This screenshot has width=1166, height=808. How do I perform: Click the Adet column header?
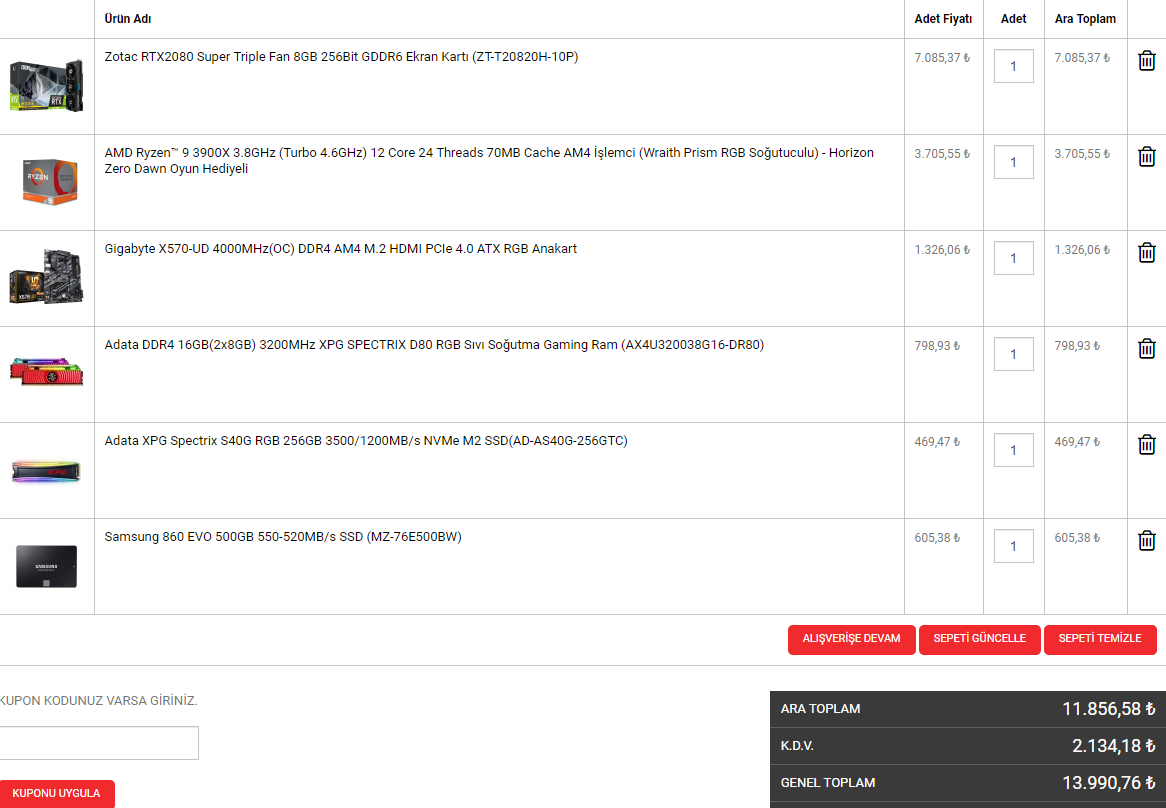(x=1013, y=19)
